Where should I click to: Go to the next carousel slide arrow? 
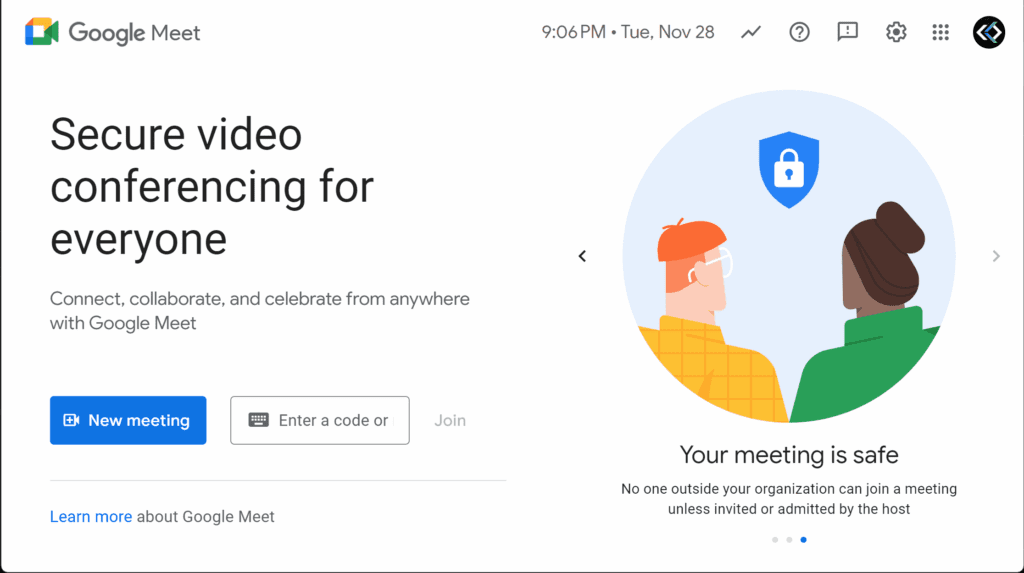click(x=996, y=256)
